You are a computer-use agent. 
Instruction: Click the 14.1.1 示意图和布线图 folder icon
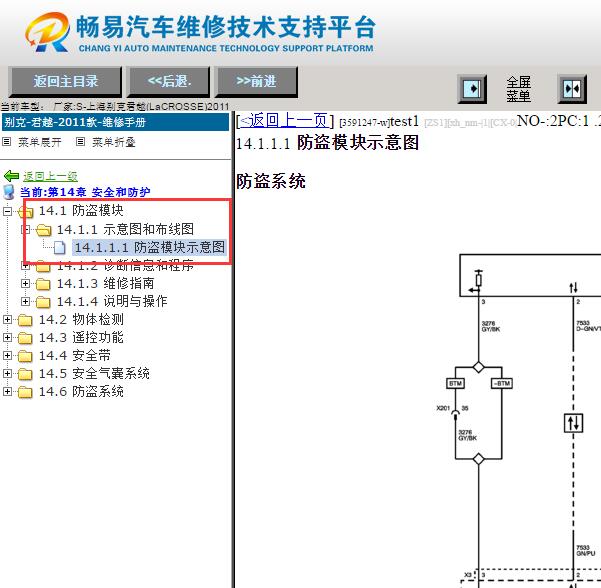point(44,230)
